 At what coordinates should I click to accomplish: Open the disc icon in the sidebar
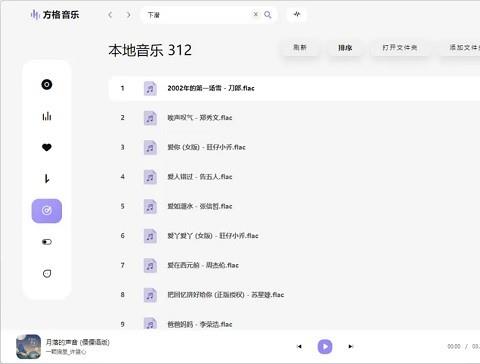pyautogui.click(x=47, y=85)
